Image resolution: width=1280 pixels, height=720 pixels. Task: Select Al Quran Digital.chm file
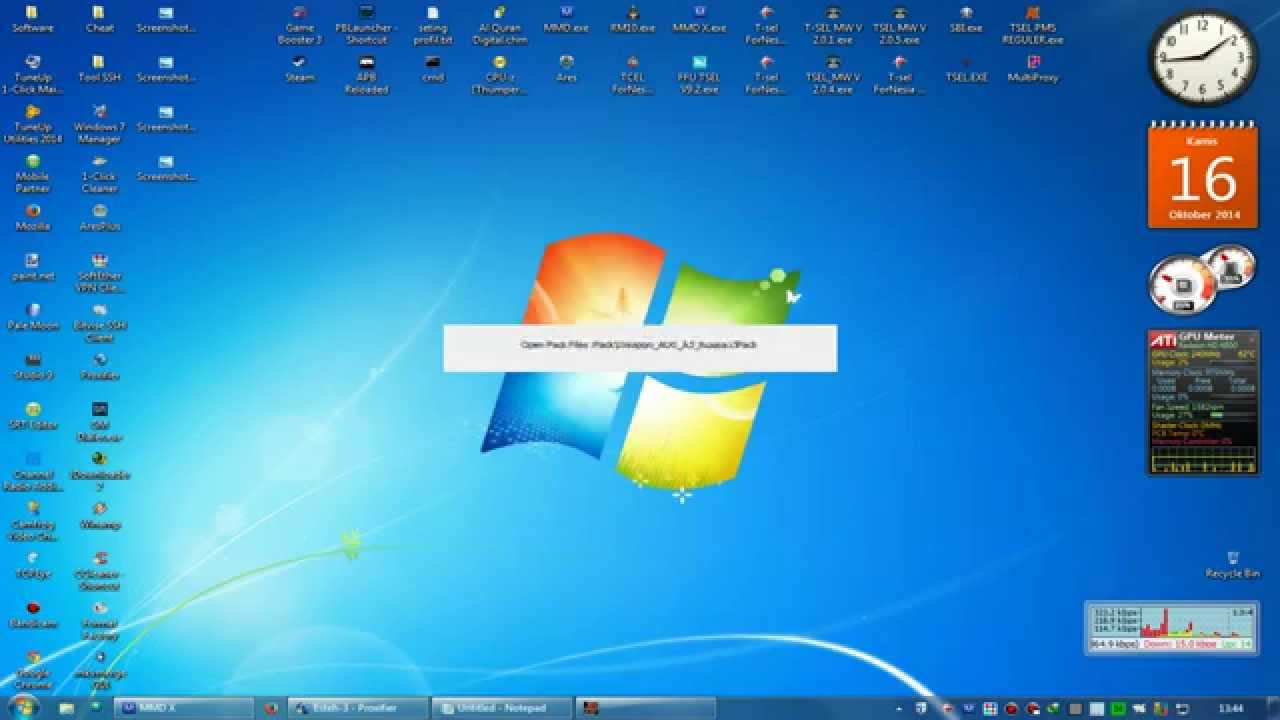pyautogui.click(x=499, y=25)
